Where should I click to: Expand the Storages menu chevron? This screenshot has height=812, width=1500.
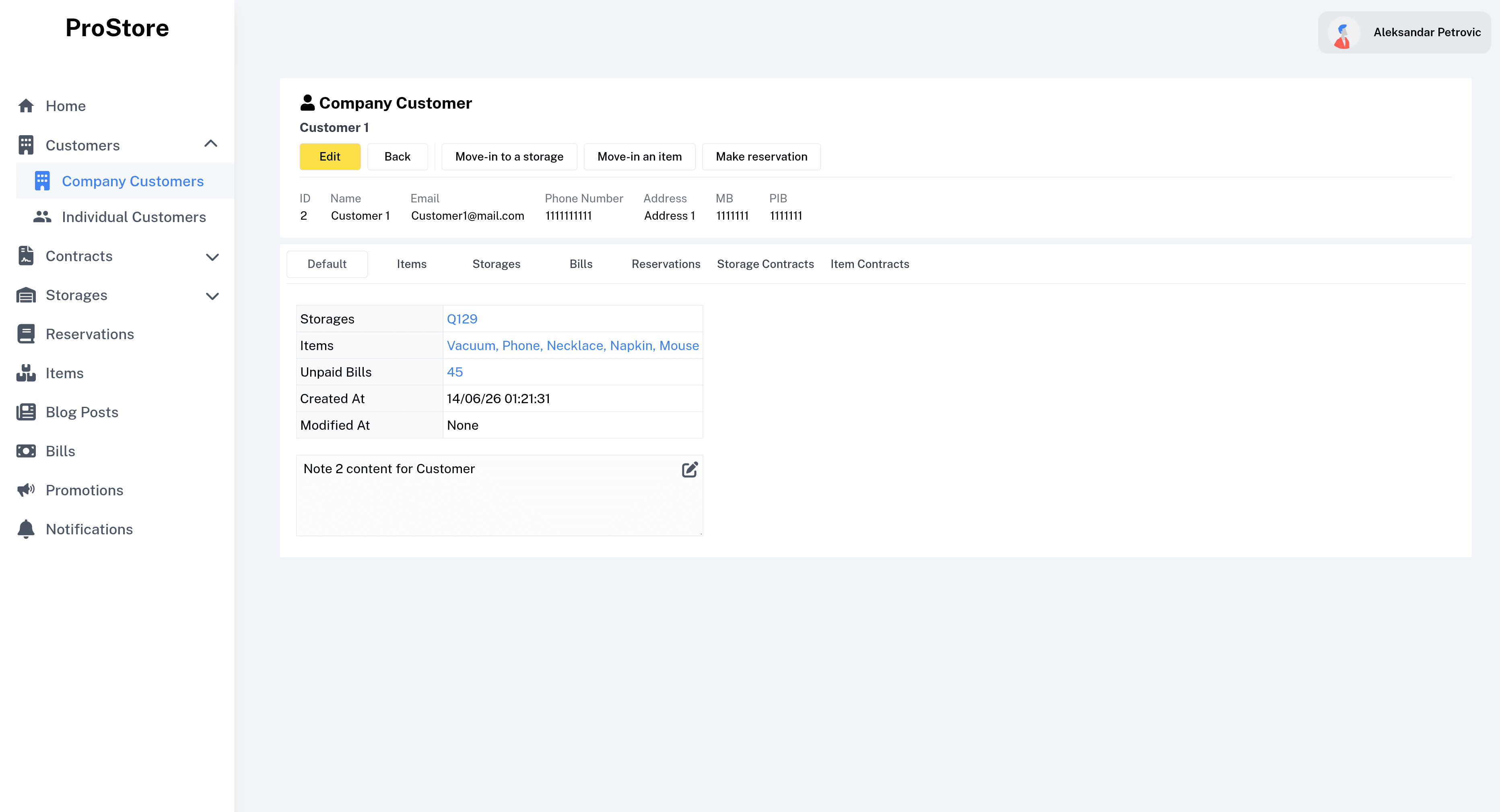212,296
